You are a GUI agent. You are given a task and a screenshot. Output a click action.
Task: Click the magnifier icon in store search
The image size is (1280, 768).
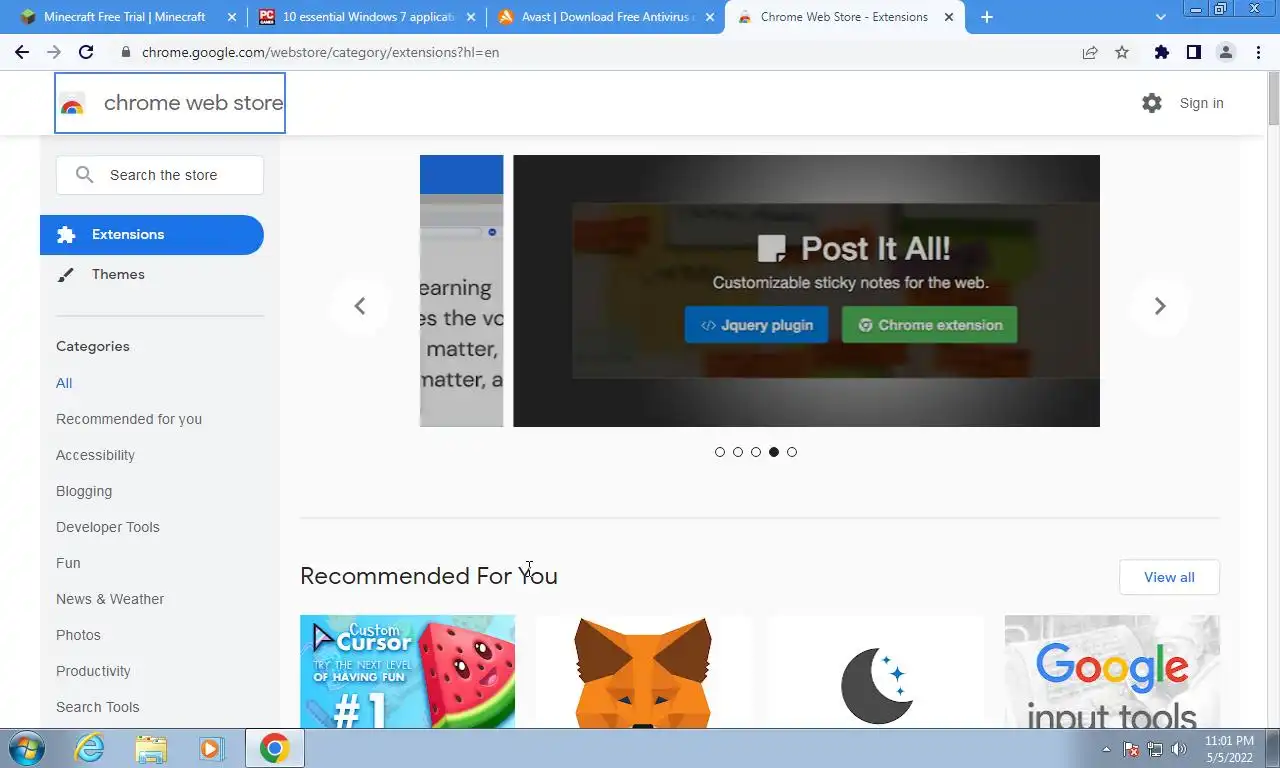coord(85,175)
